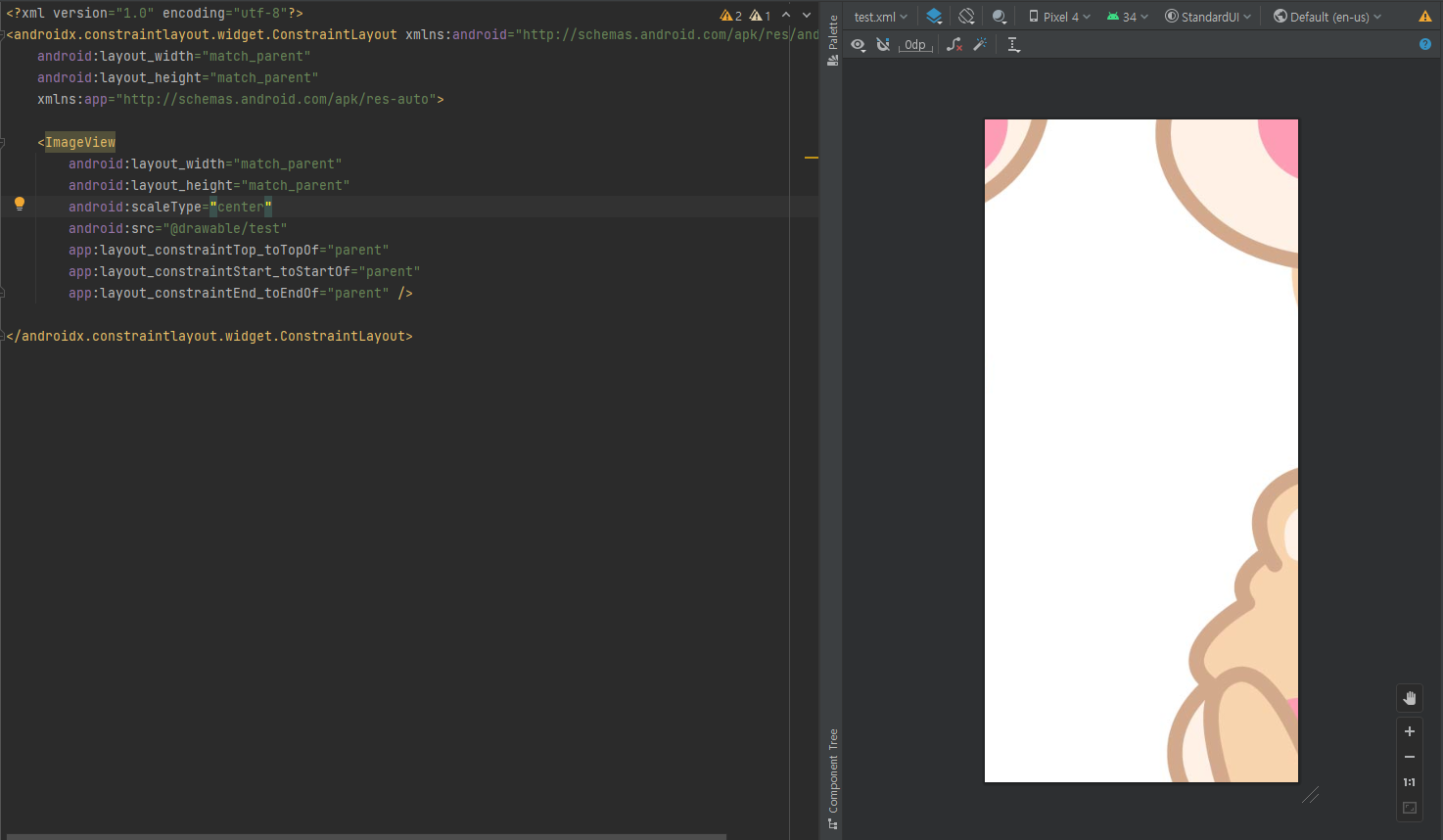The height and width of the screenshot is (840, 1443).
Task: Zoom out with the minus button
Action: click(1410, 757)
